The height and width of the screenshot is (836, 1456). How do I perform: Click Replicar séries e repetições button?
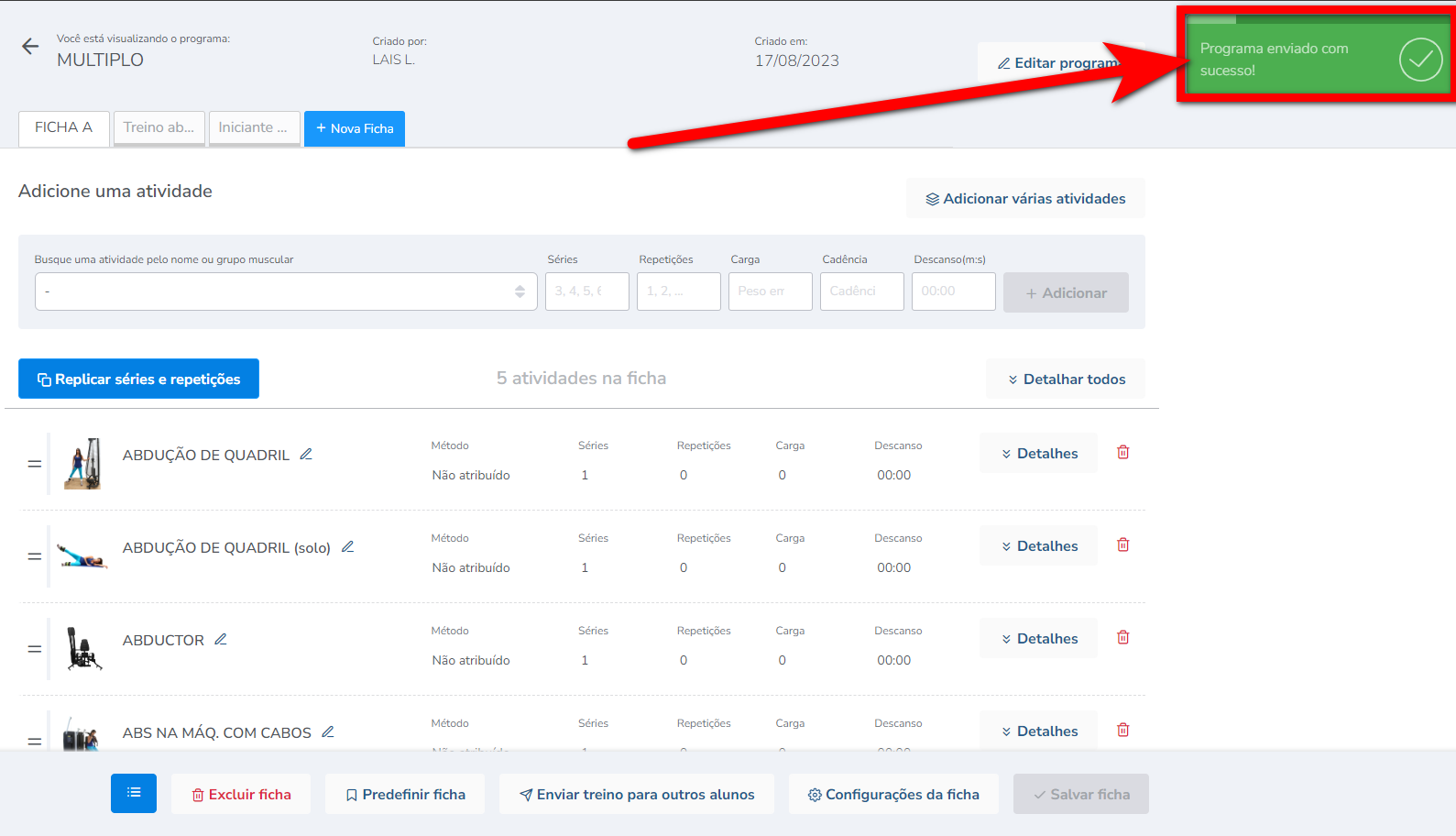coord(138,379)
